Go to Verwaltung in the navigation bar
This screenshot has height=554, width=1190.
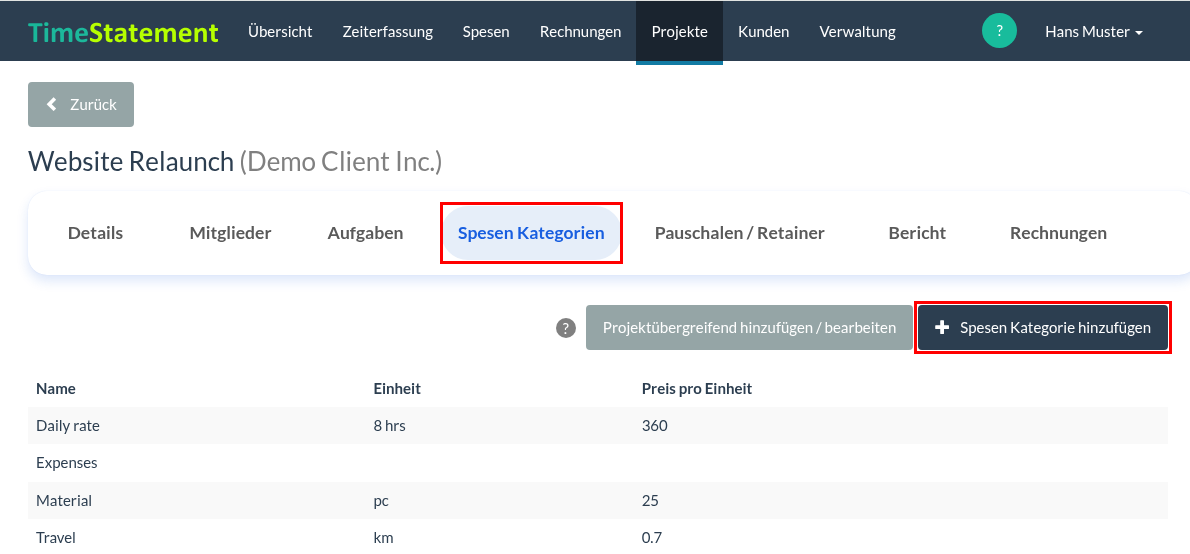pyautogui.click(x=858, y=32)
